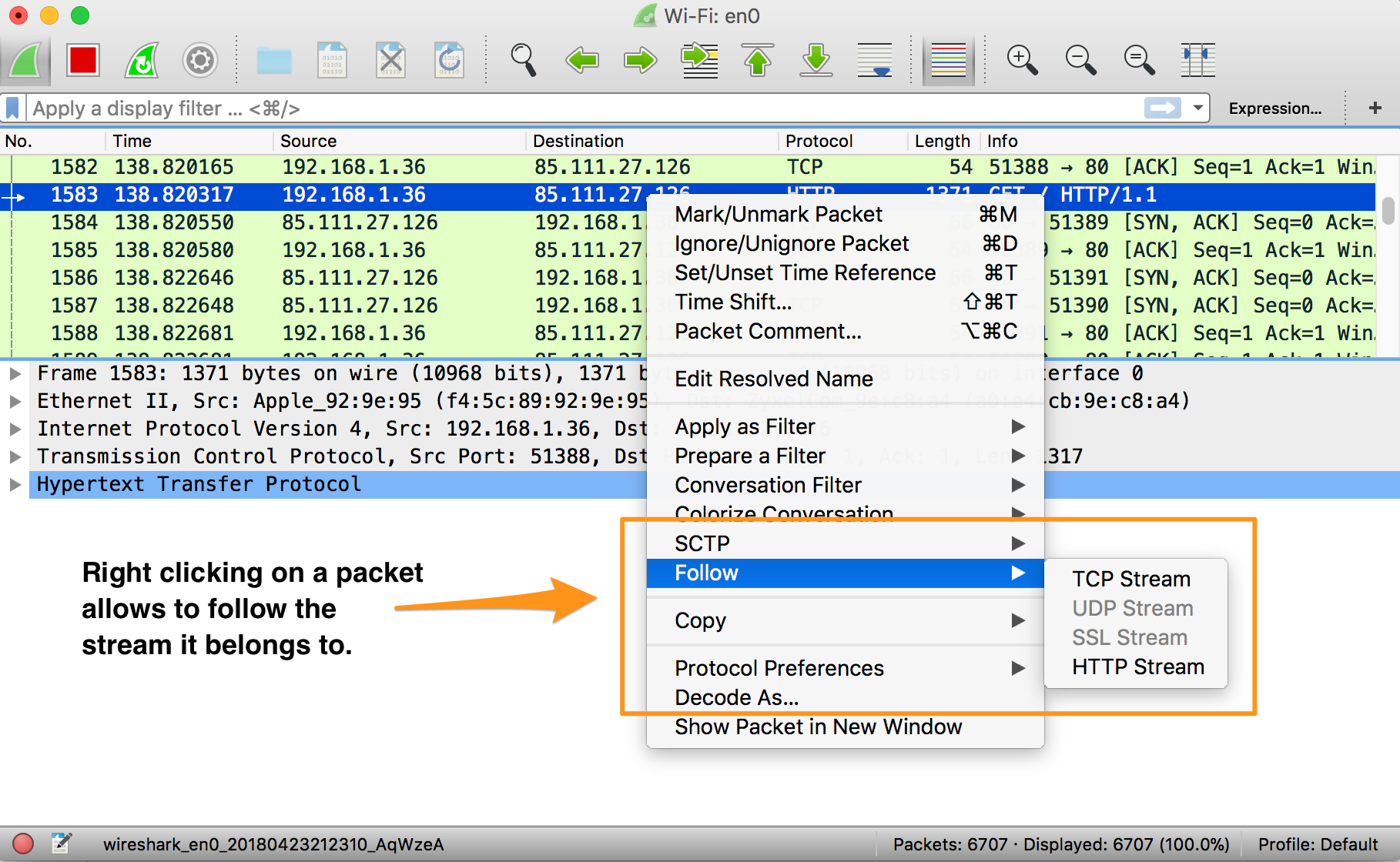Go forward in packet history
This screenshot has width=1400, height=862.
click(641, 60)
